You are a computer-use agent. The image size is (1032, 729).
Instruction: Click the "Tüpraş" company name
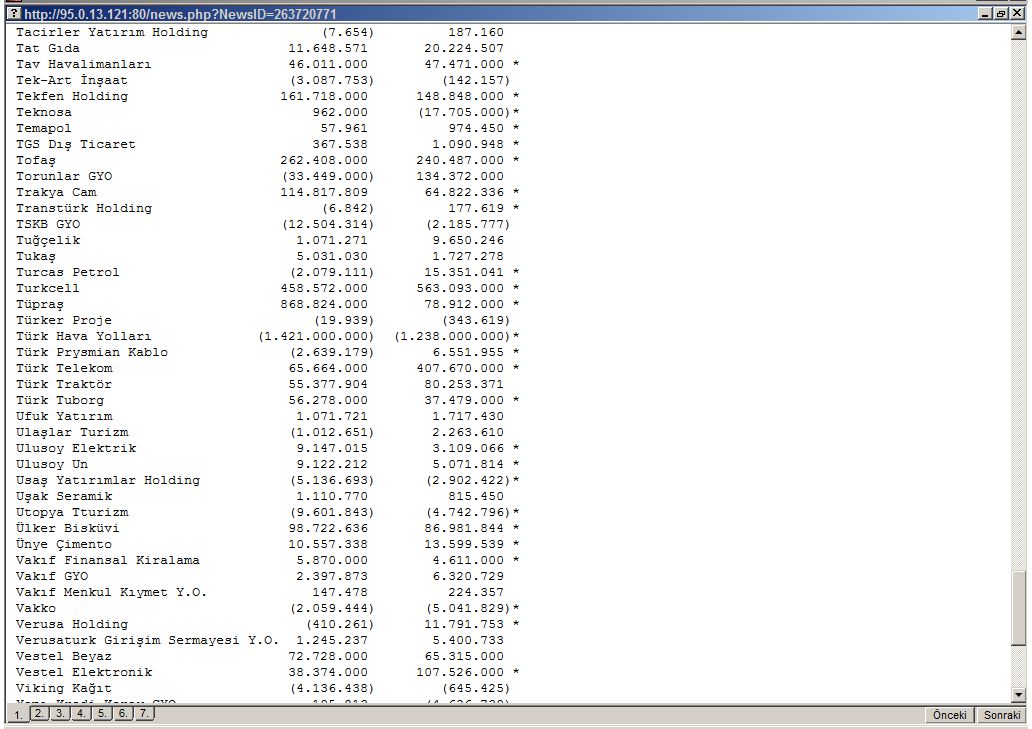point(40,305)
